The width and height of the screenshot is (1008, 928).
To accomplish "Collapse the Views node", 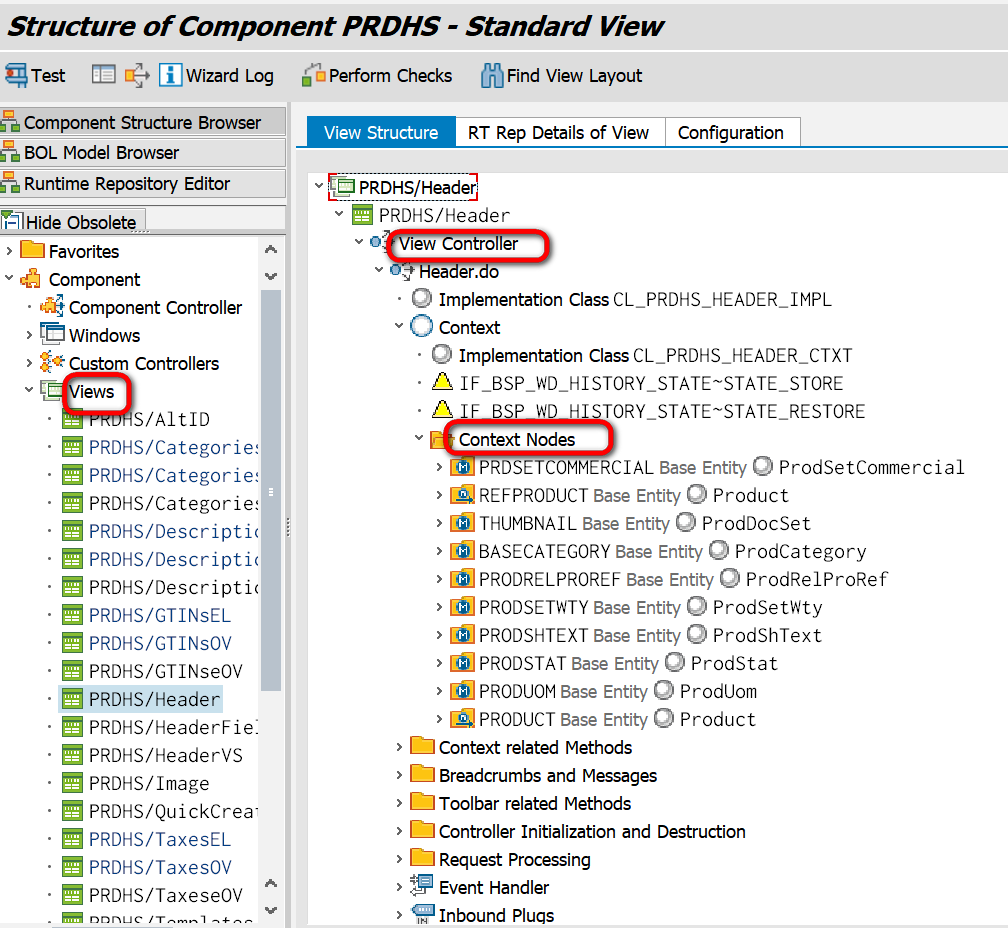I will (x=29, y=389).
